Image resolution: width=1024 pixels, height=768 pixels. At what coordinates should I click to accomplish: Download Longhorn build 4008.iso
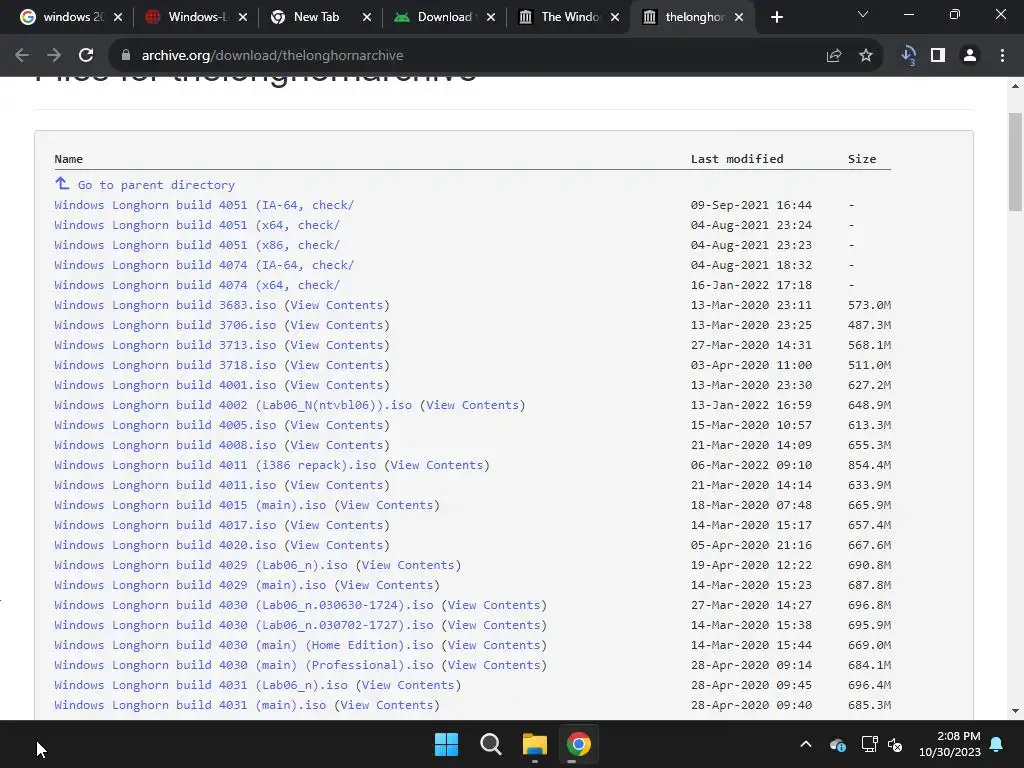[x=165, y=445]
